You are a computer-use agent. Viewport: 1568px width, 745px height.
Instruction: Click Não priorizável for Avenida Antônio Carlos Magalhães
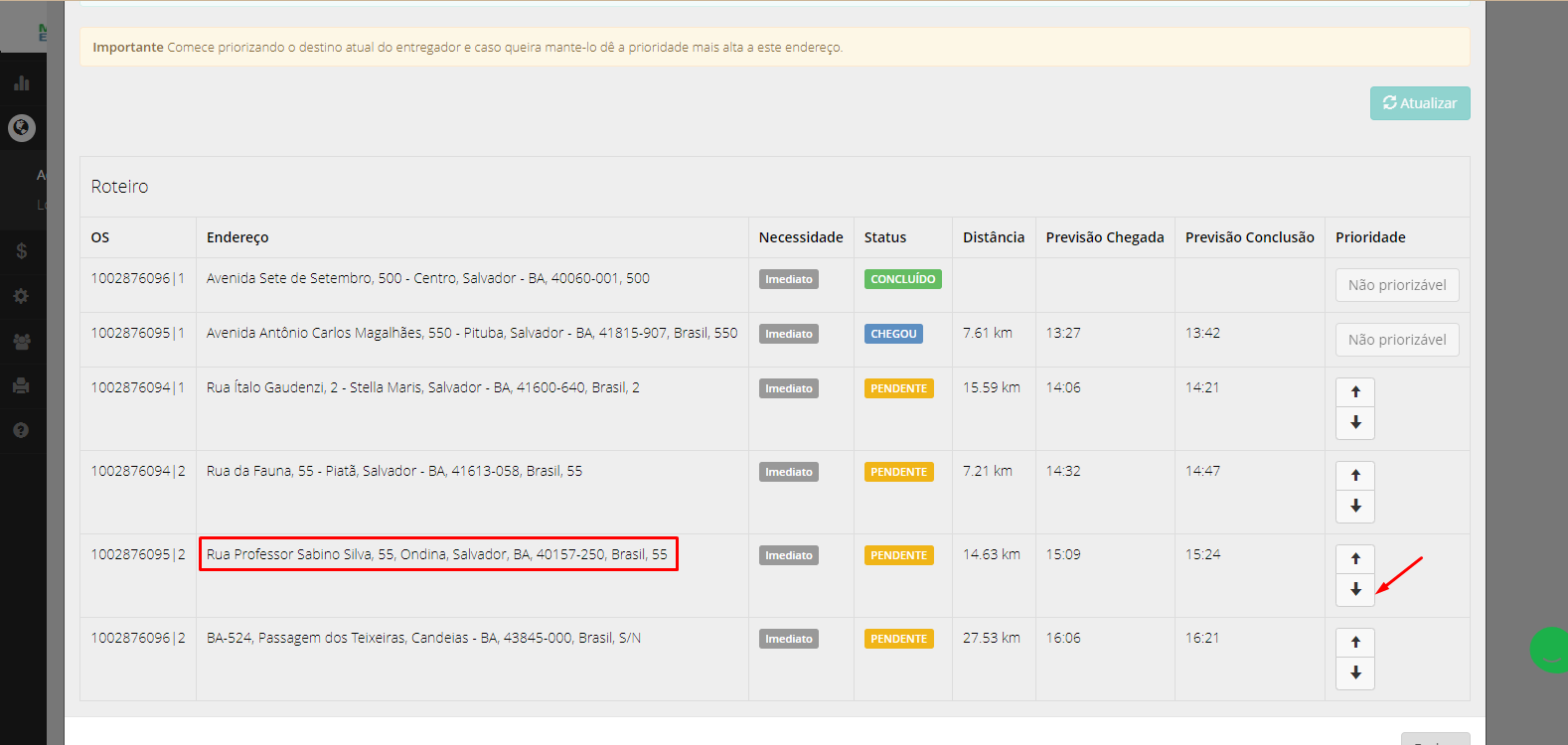[1397, 340]
